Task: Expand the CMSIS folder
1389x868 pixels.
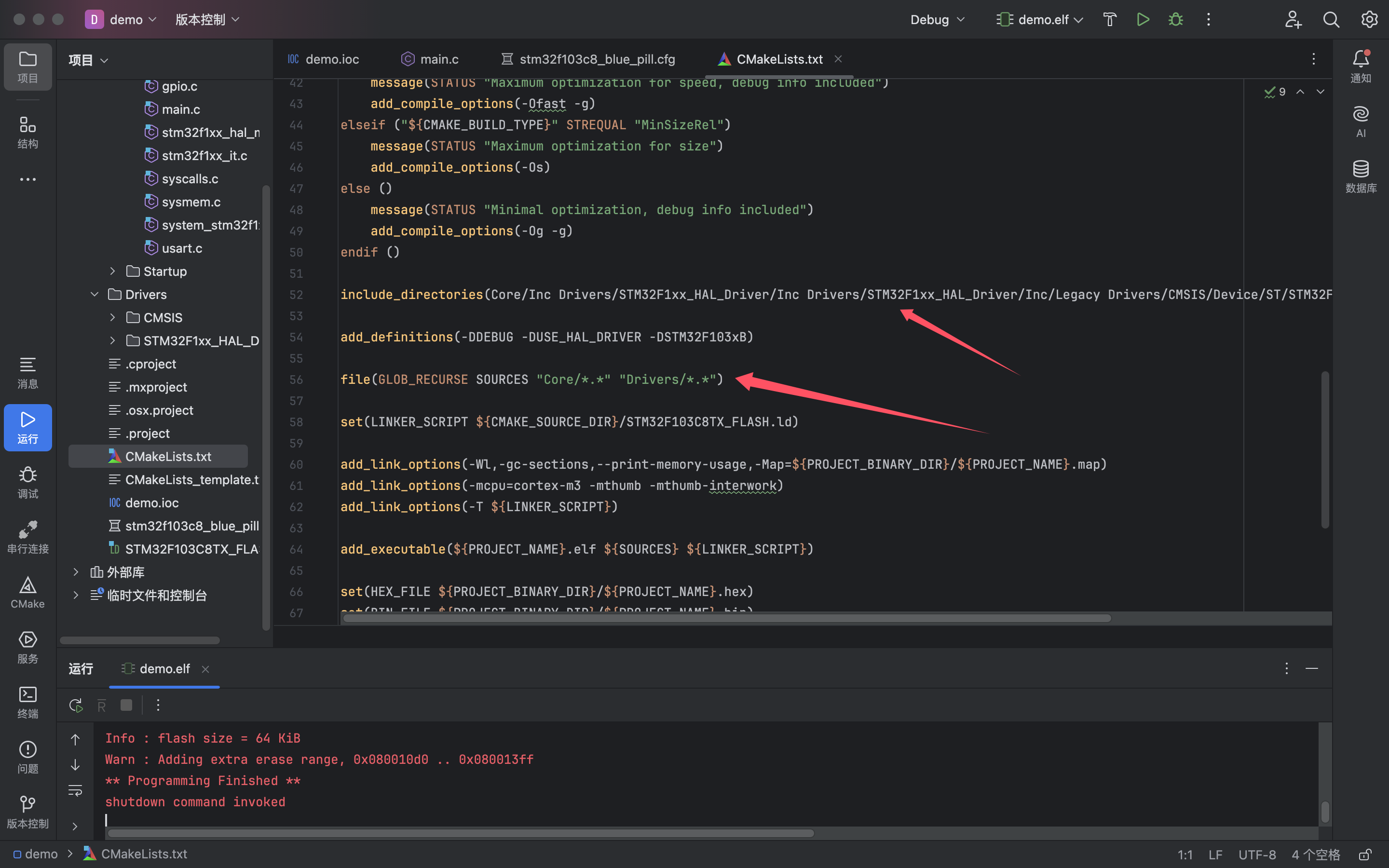Action: [x=112, y=317]
